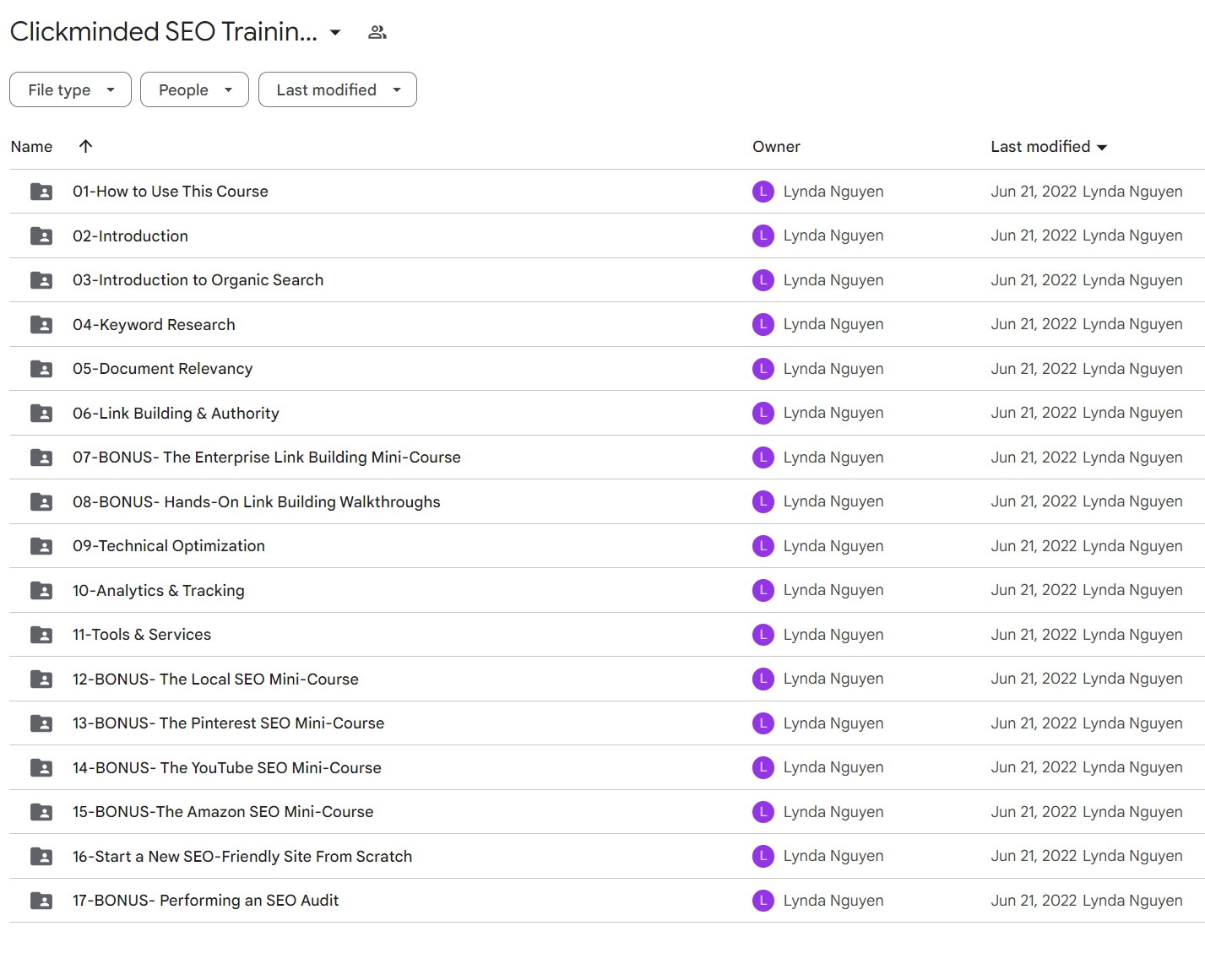The height and width of the screenshot is (980, 1205).
Task: Open the File type filter dropdown
Action: coord(70,89)
